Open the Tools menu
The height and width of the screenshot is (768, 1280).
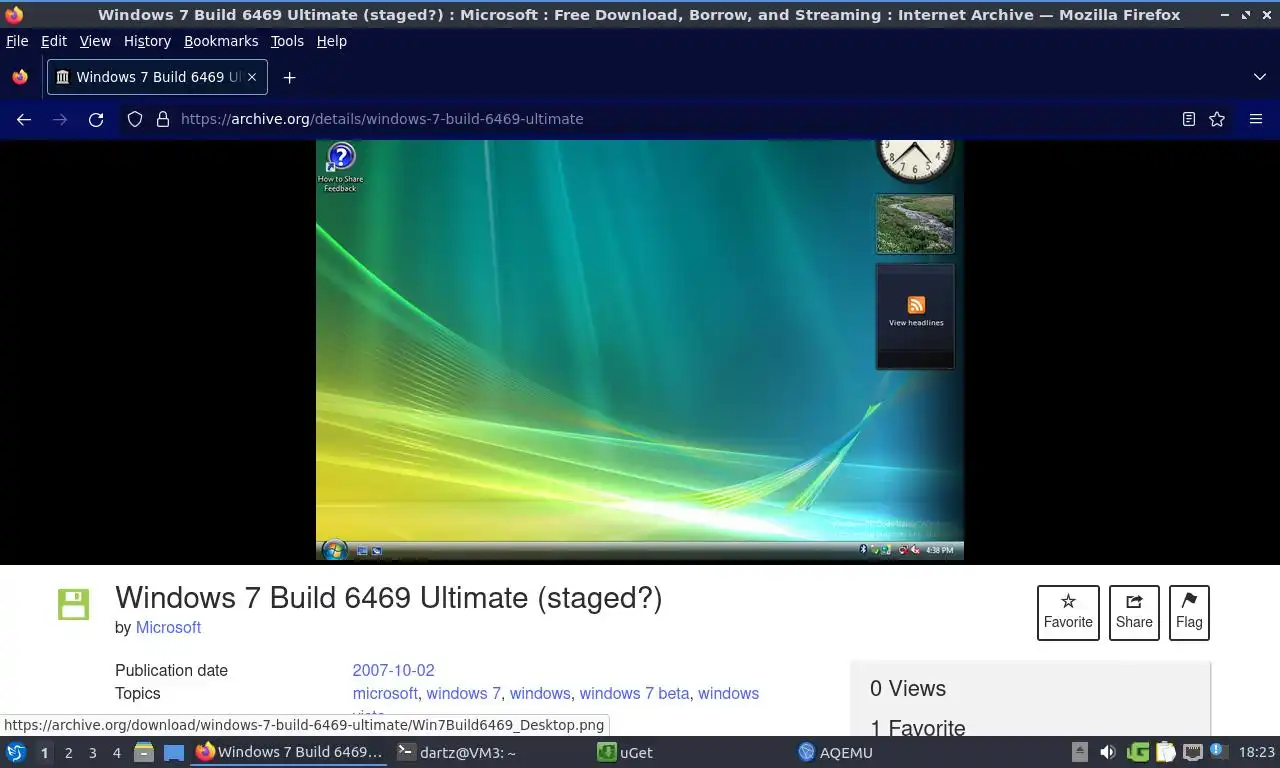pos(287,41)
